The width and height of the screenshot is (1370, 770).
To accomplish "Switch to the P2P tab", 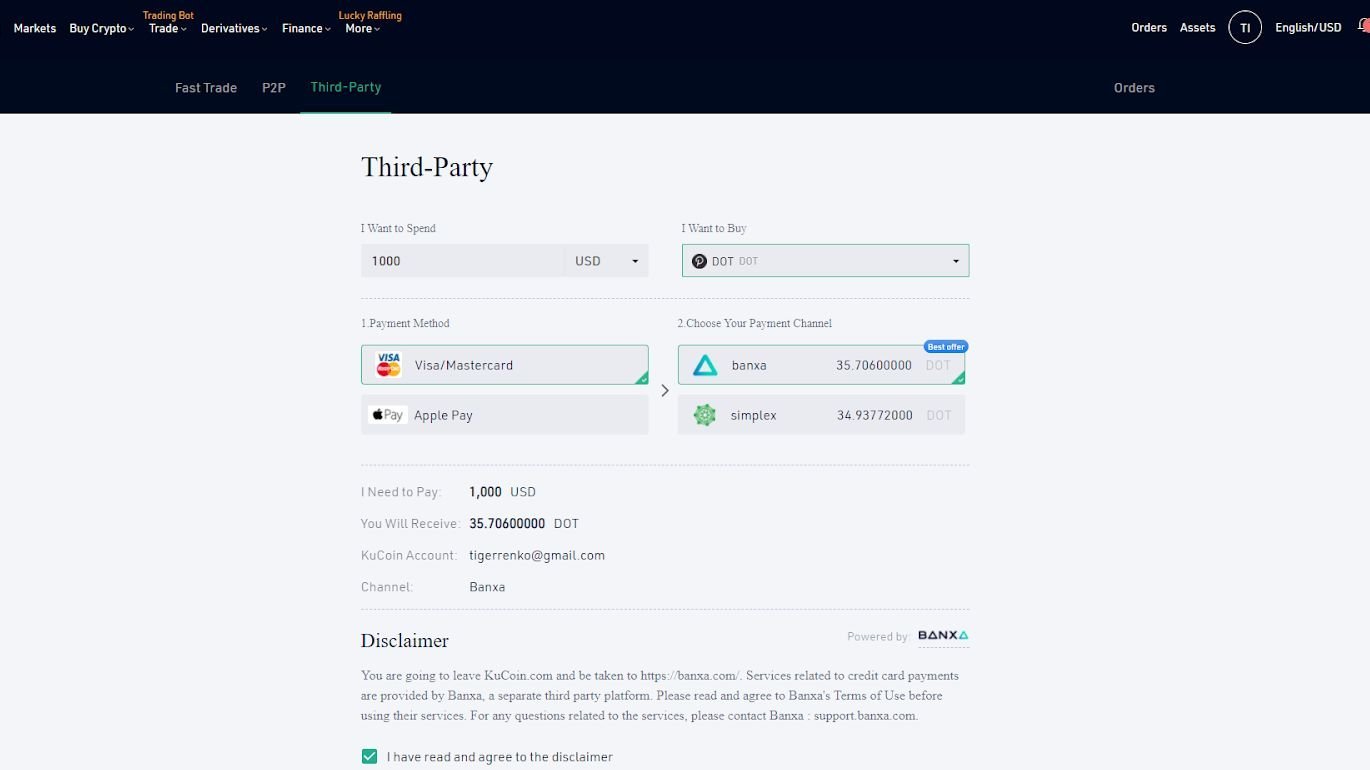I will point(273,87).
